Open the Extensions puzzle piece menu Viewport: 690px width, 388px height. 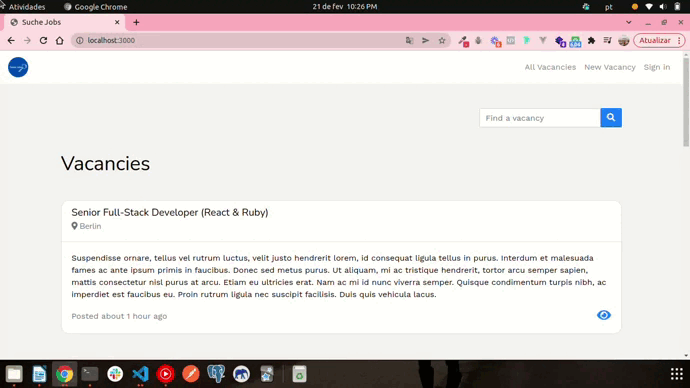pyautogui.click(x=591, y=40)
